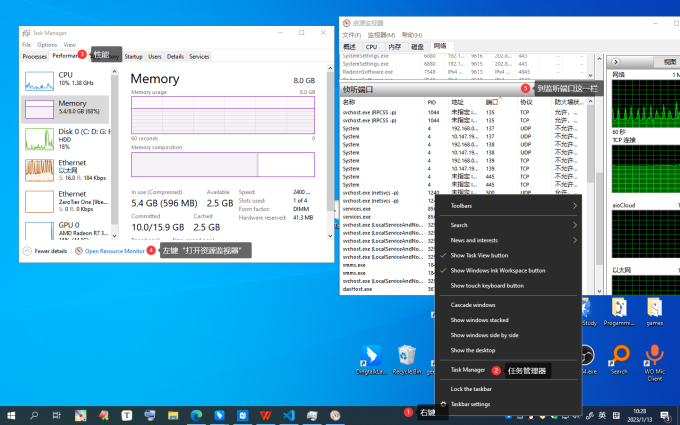Collapse Task Manager with Fewer details
680x425 pixels.
point(45,251)
